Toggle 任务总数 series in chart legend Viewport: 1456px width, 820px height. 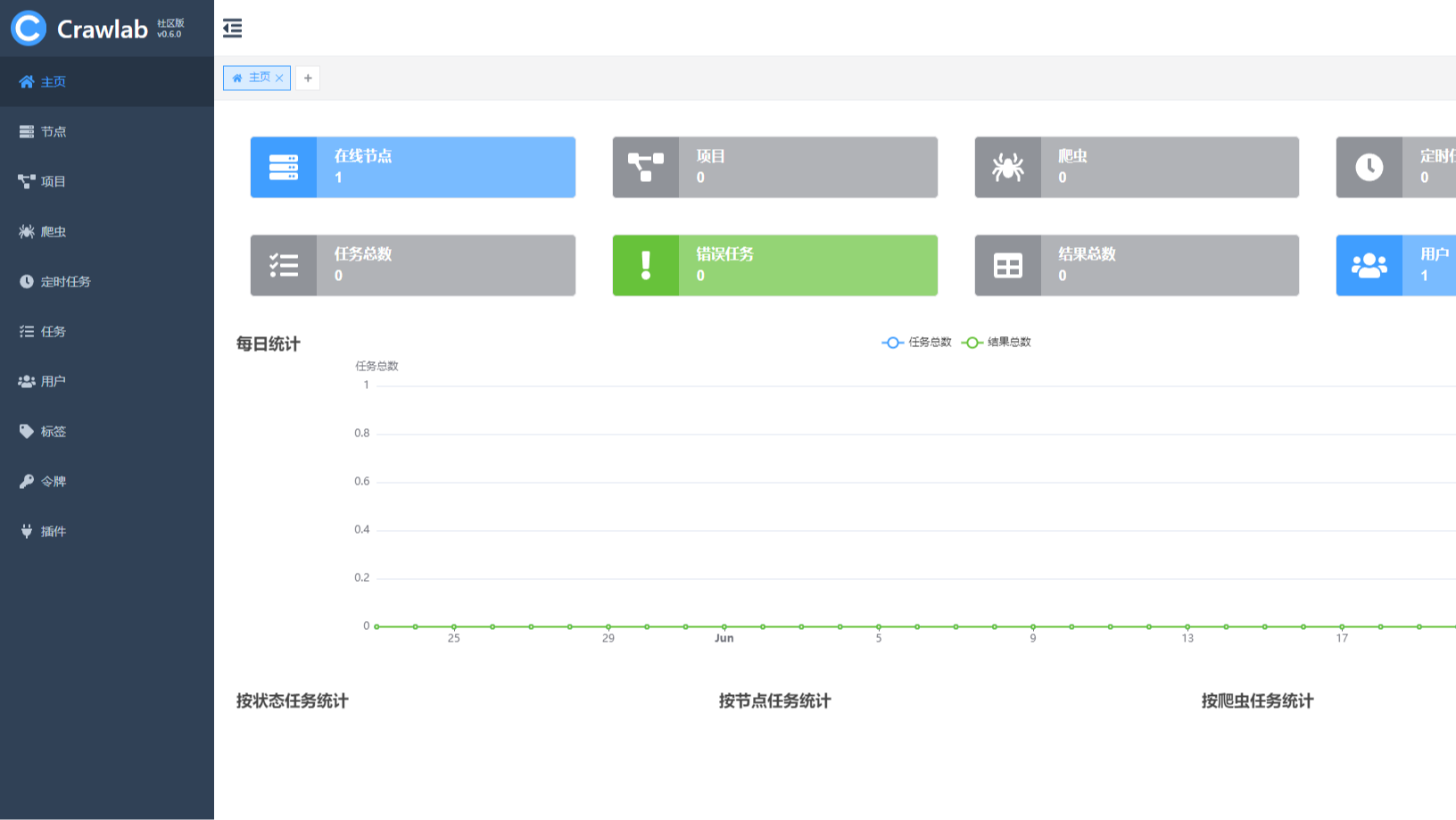point(916,343)
